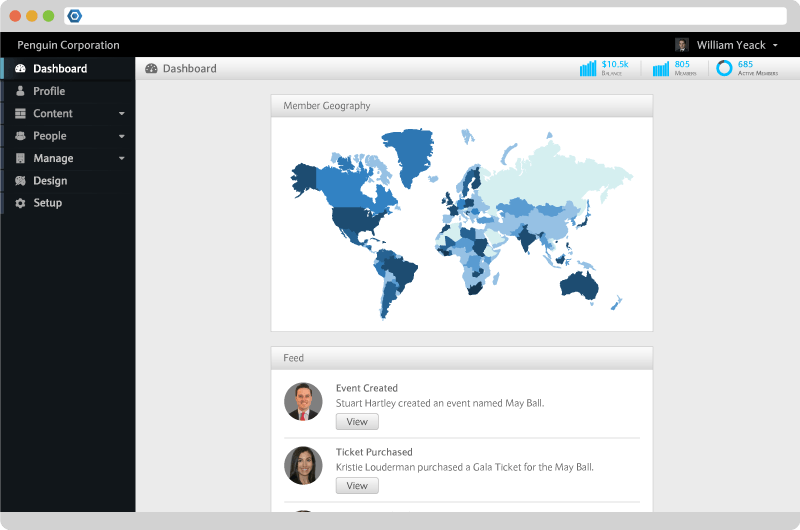Open the Content sidebar section

[x=67, y=113]
